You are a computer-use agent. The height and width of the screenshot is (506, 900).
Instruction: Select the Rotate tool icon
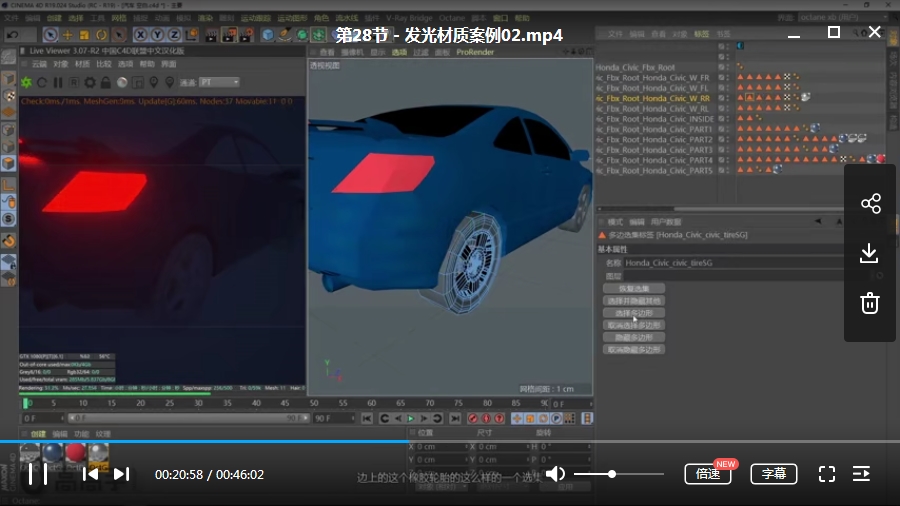click(x=102, y=36)
